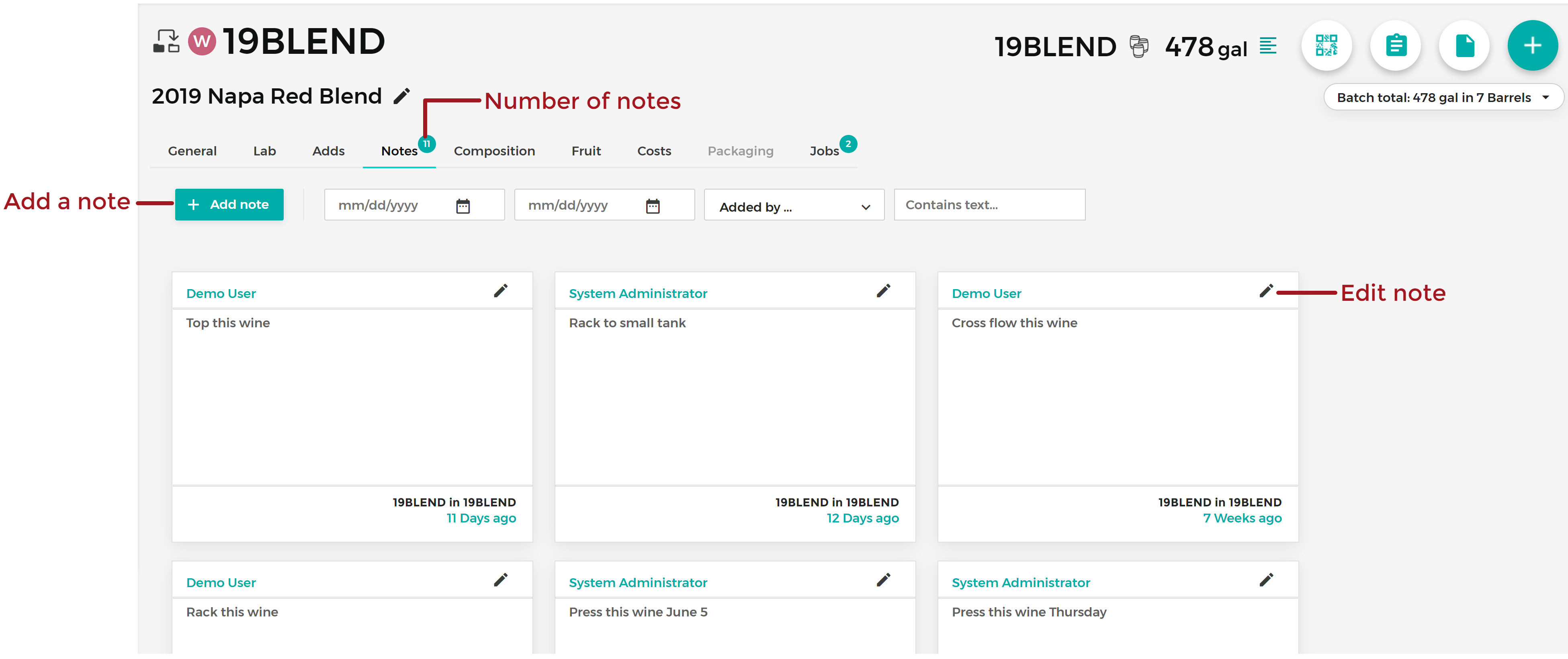This screenshot has width=1568, height=659.
Task: Edit the 'Top this wine' note
Action: click(x=500, y=291)
